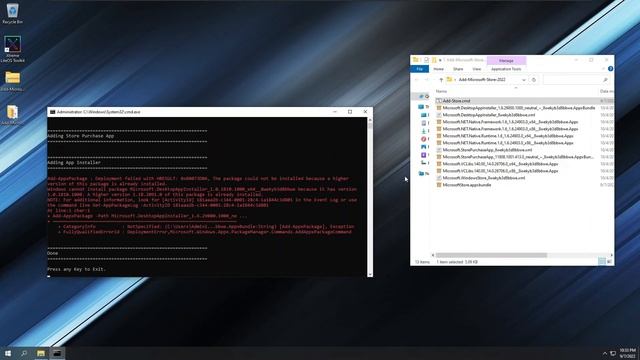Open the Command Prompt title bar system icon

(52, 111)
